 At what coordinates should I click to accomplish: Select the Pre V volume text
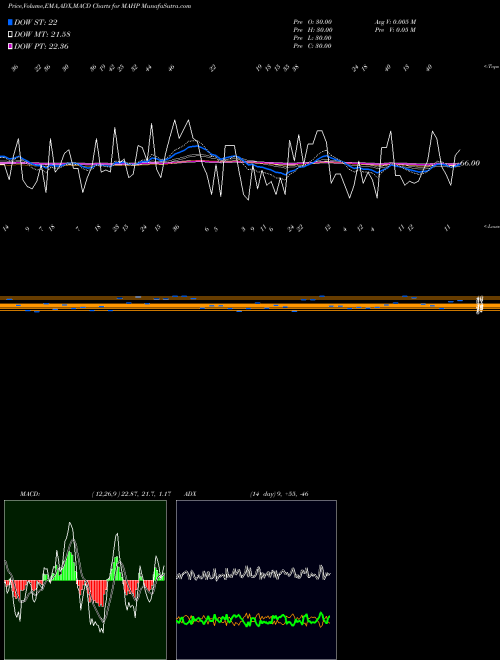click(395, 30)
